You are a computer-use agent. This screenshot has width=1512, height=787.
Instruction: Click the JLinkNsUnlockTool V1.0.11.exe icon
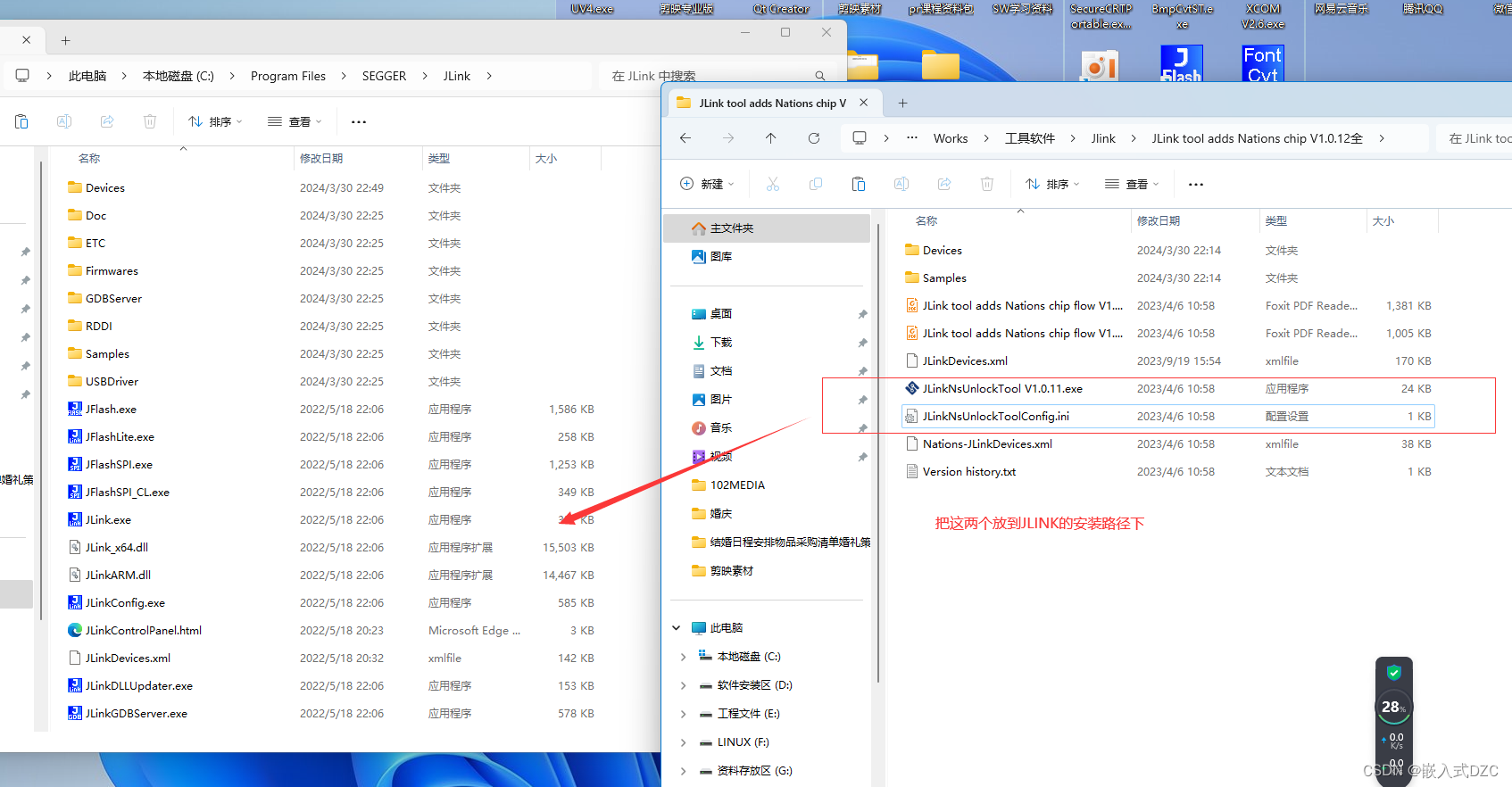tap(912, 388)
